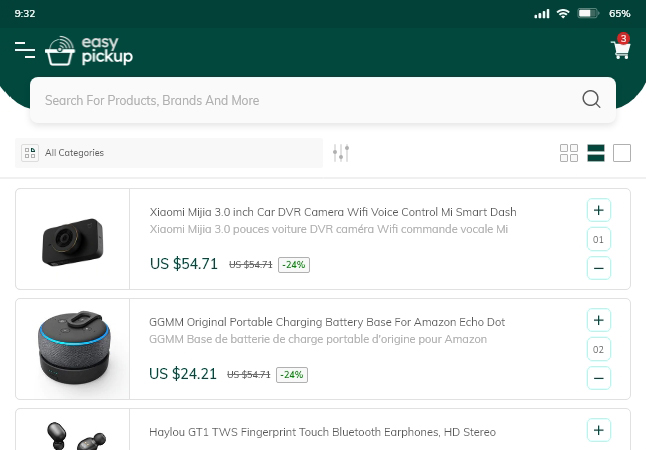Click the All Categories grid icon
The height and width of the screenshot is (450, 646).
click(30, 153)
